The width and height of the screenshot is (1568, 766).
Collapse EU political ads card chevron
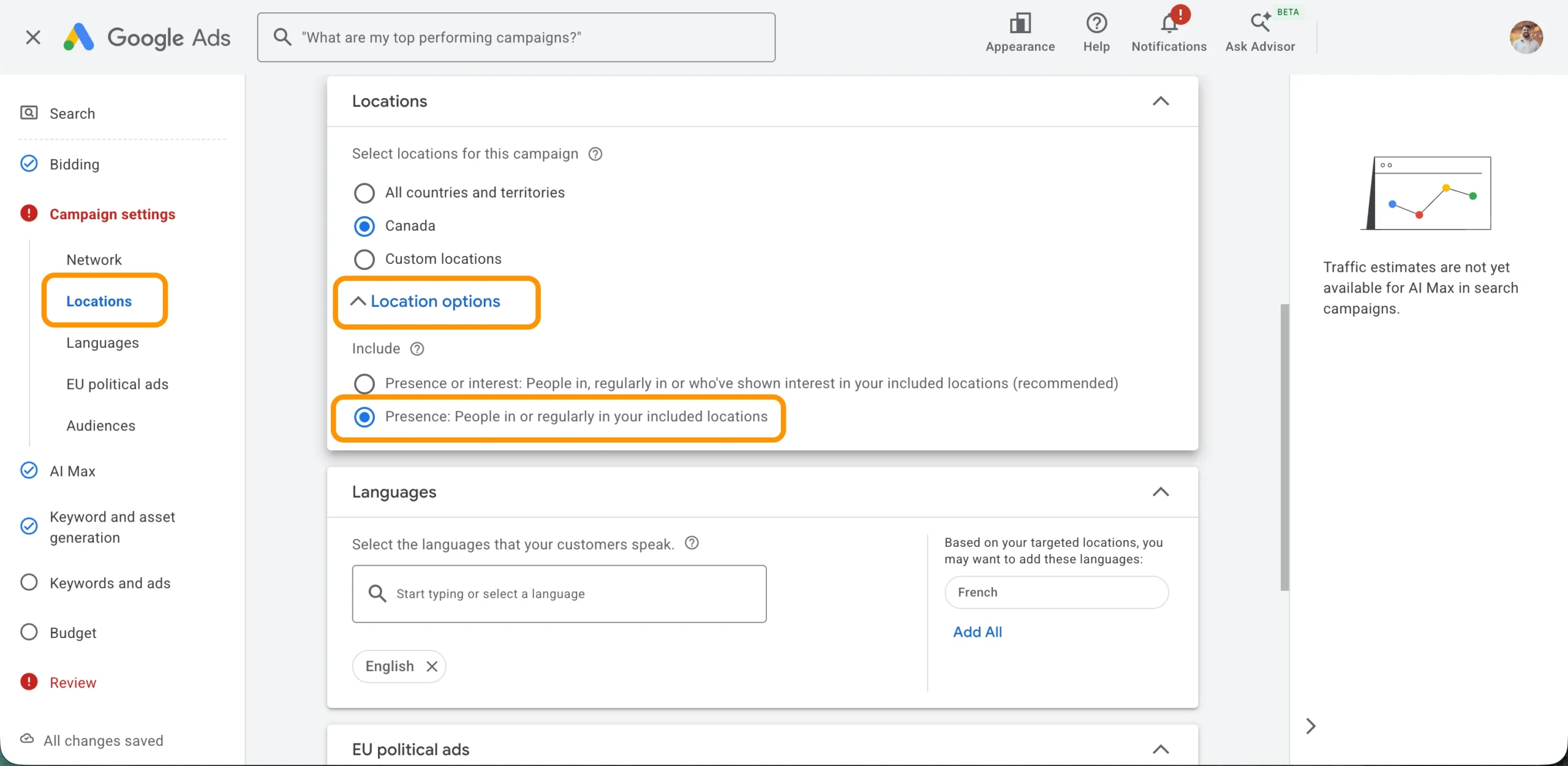click(1161, 749)
